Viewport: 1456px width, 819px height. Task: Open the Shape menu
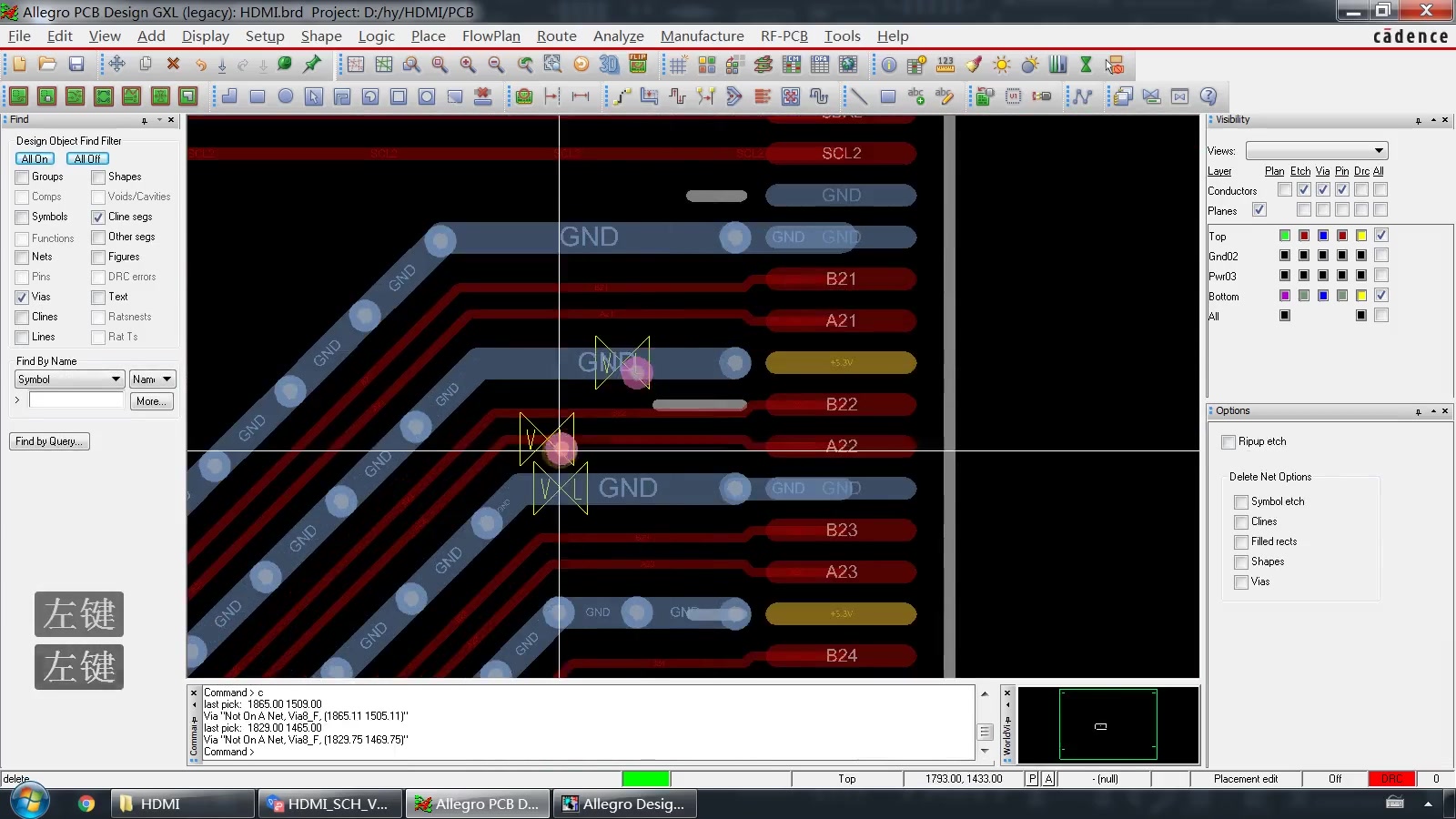321,35
